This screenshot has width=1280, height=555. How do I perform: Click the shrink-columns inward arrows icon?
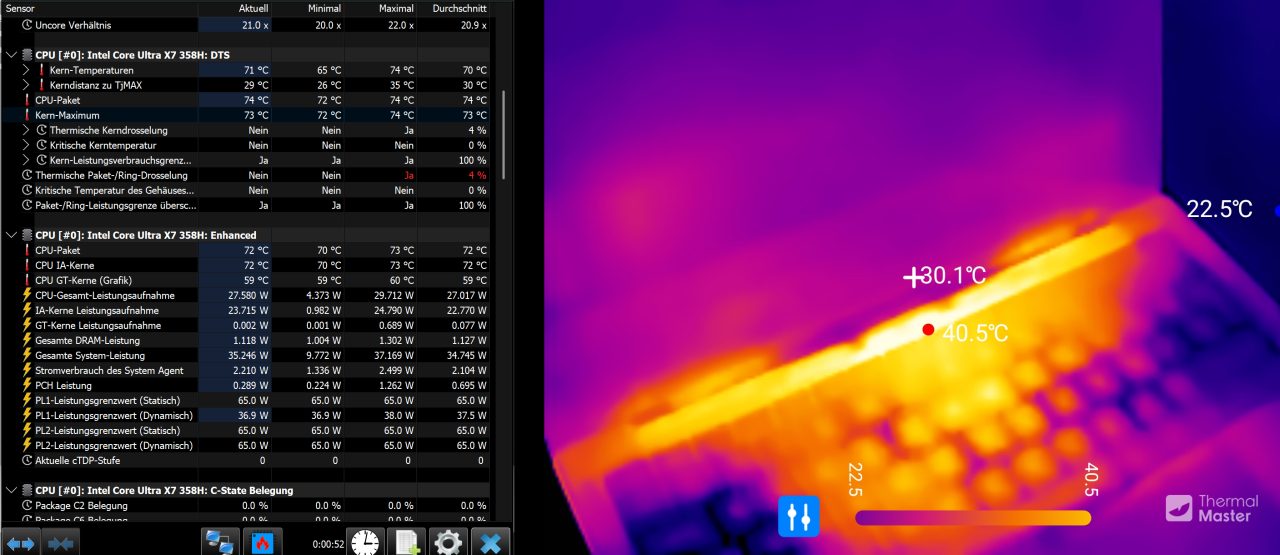[60, 543]
